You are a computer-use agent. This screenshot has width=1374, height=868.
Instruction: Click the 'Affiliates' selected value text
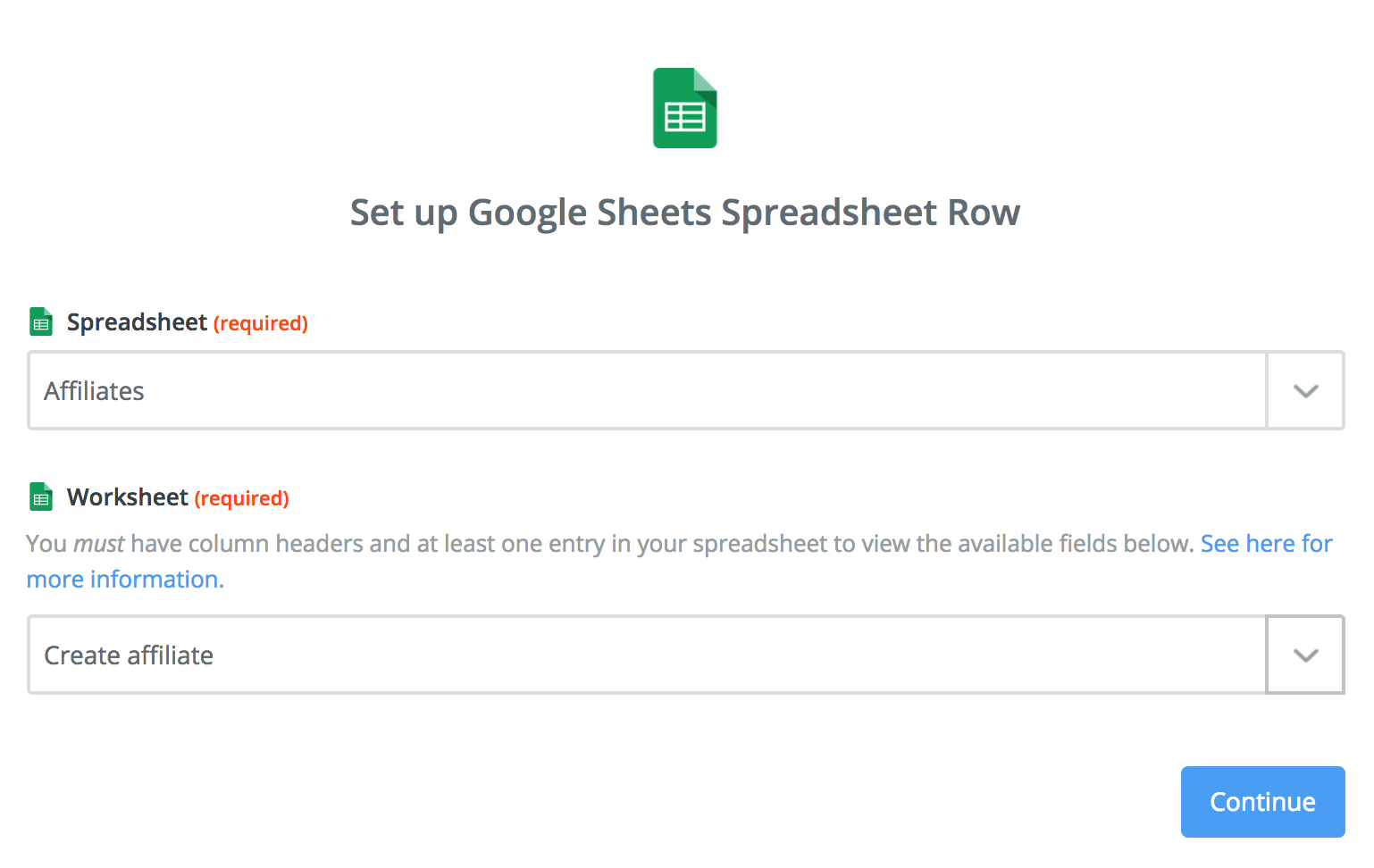pos(94,391)
